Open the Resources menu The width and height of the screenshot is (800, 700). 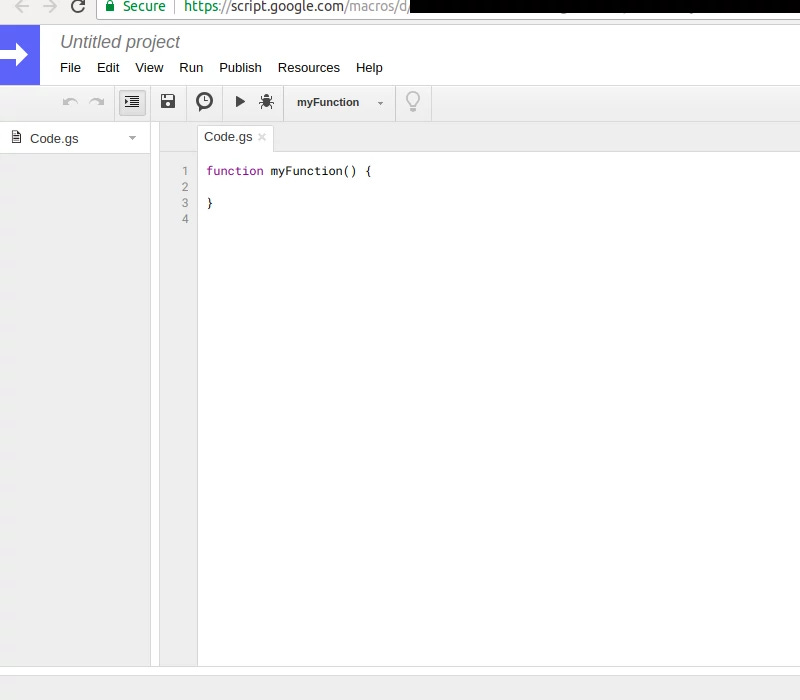(308, 68)
